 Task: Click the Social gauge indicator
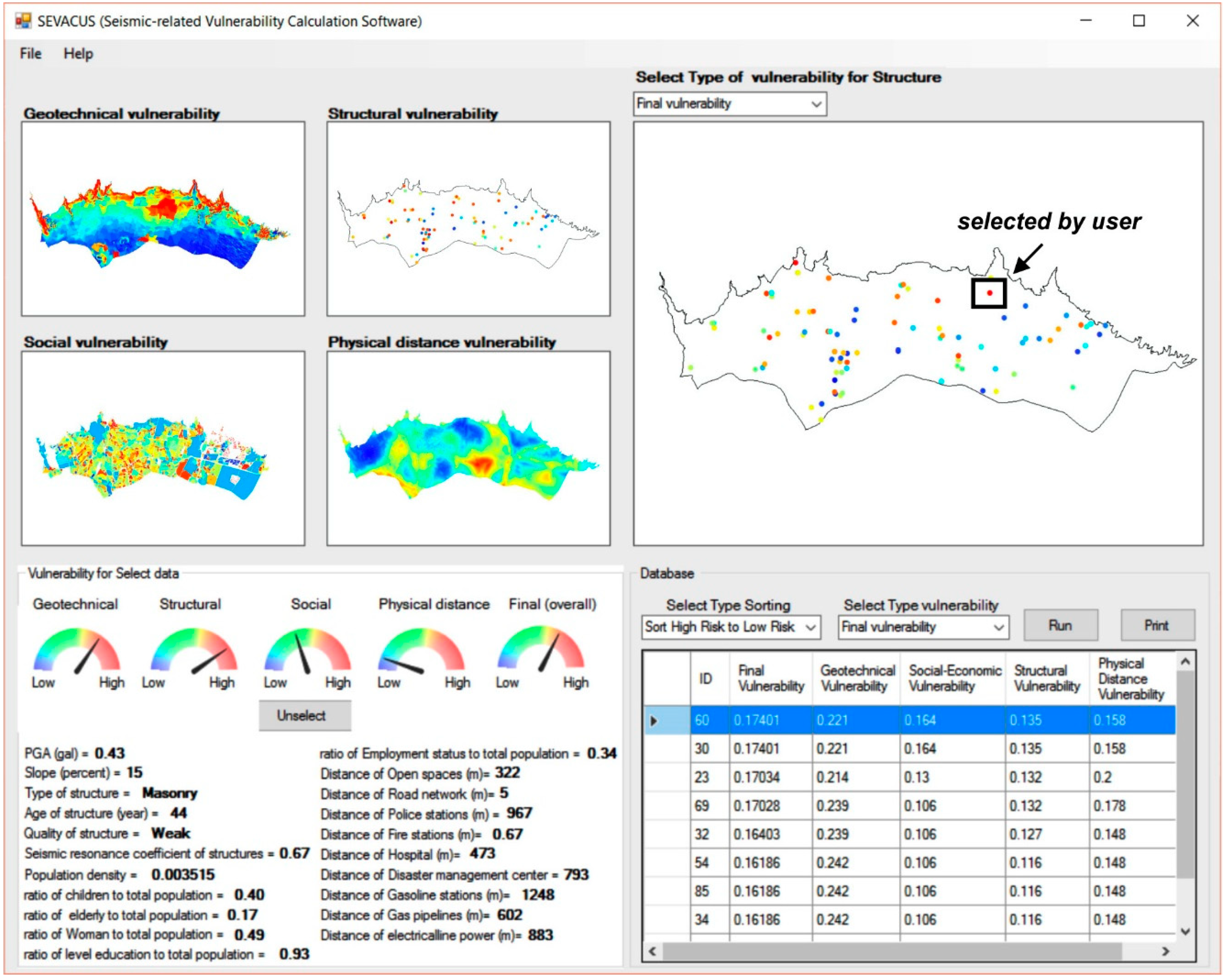click(308, 652)
